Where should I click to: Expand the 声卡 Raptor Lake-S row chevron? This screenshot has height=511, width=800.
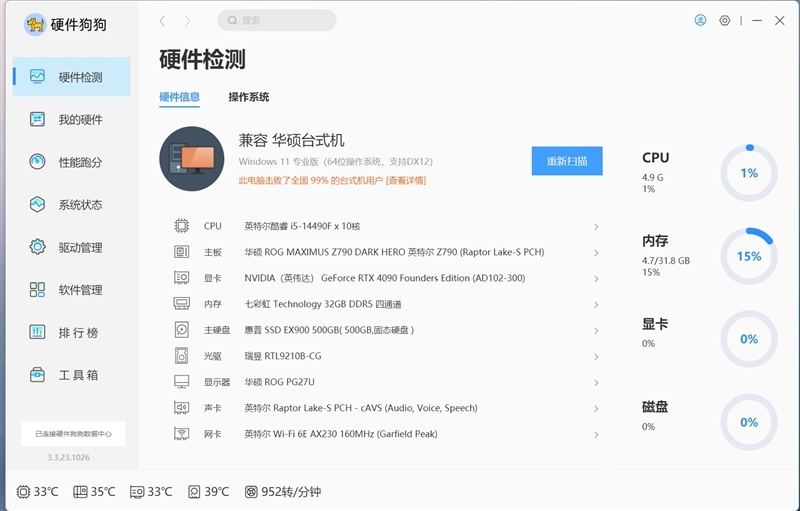click(x=596, y=408)
